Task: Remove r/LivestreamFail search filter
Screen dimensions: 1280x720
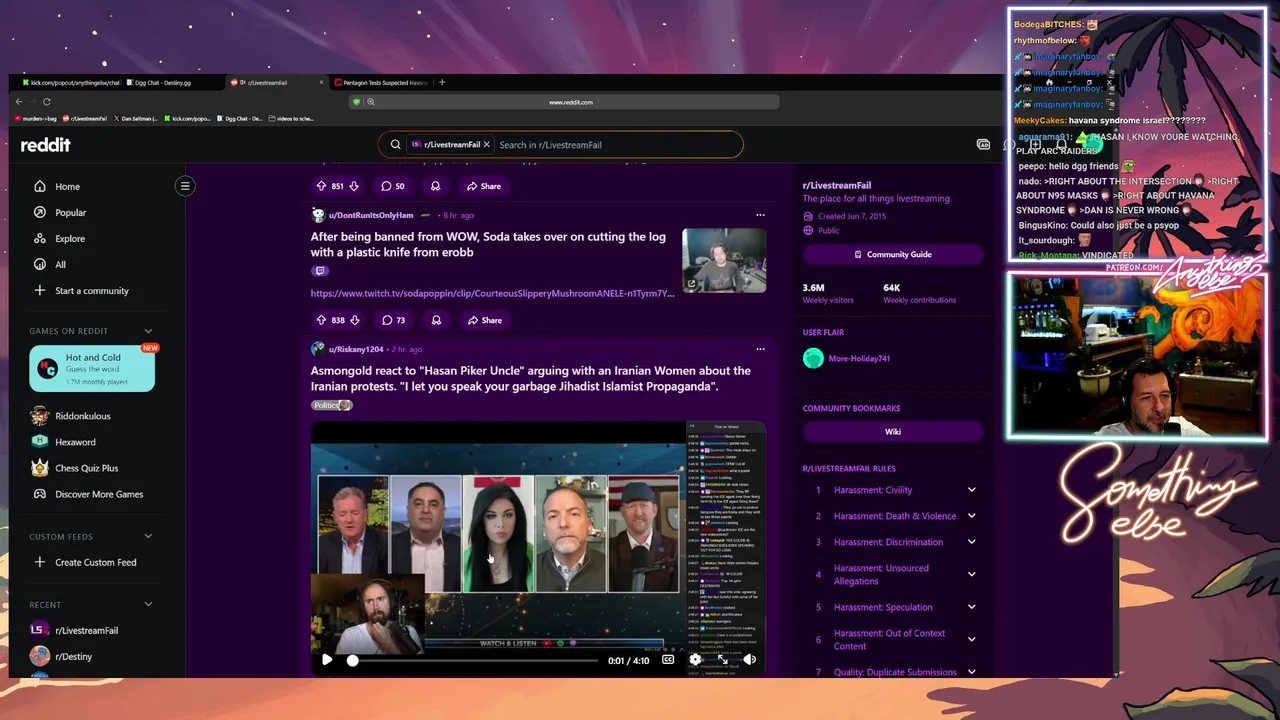Action: (487, 145)
